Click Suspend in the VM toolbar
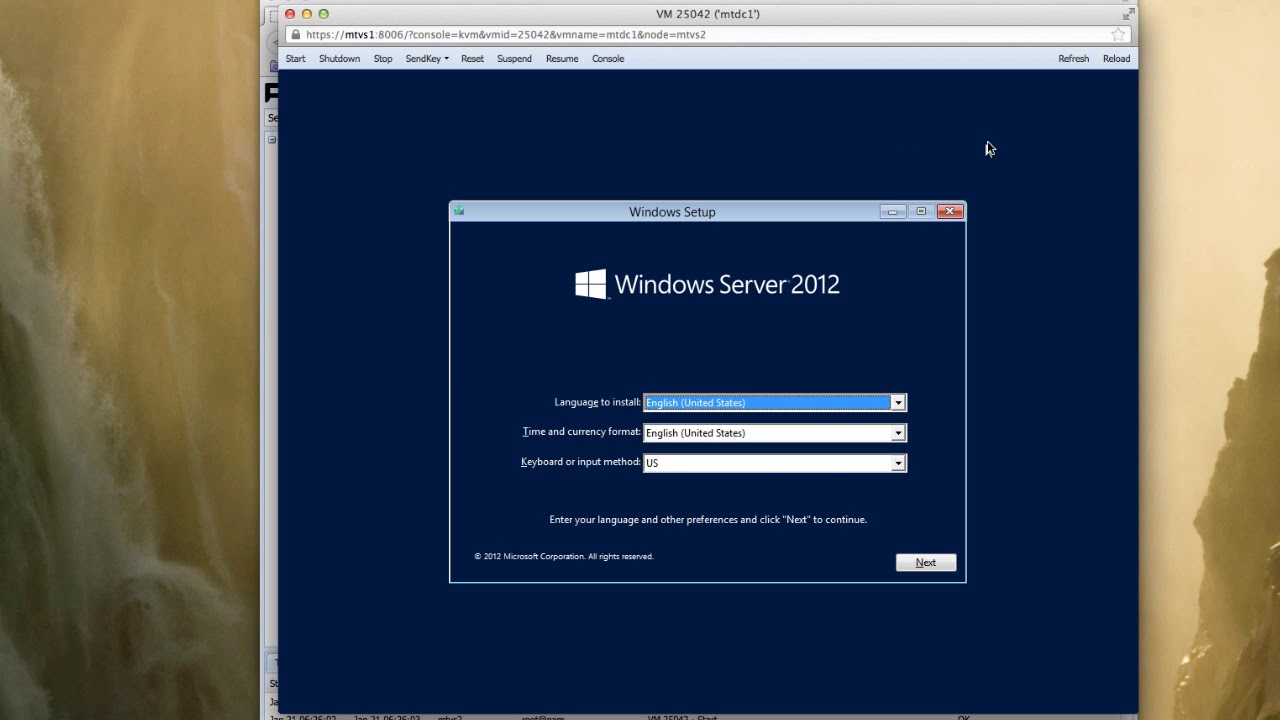1280x720 pixels. tap(514, 59)
